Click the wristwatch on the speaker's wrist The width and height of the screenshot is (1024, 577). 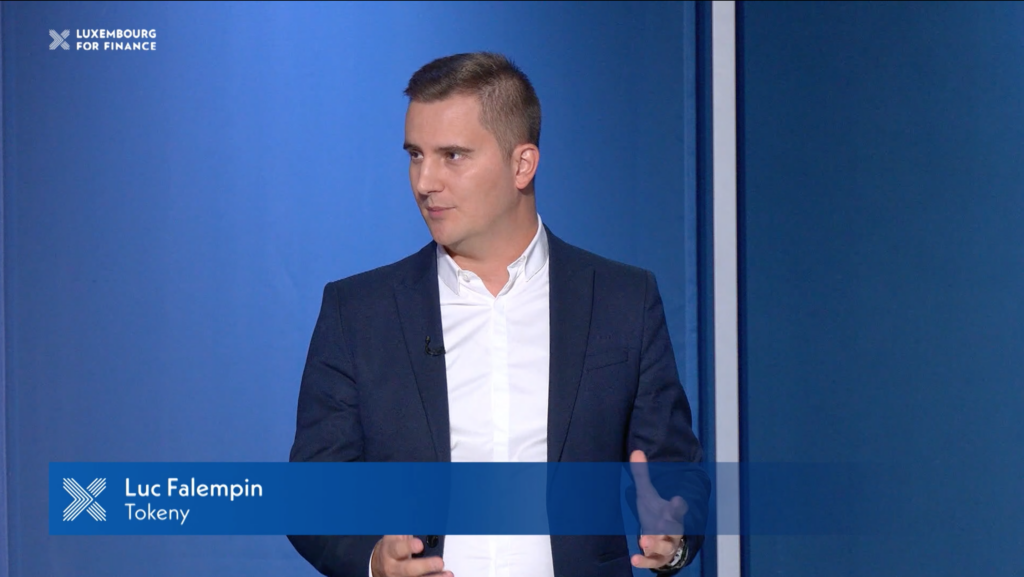(x=679, y=554)
